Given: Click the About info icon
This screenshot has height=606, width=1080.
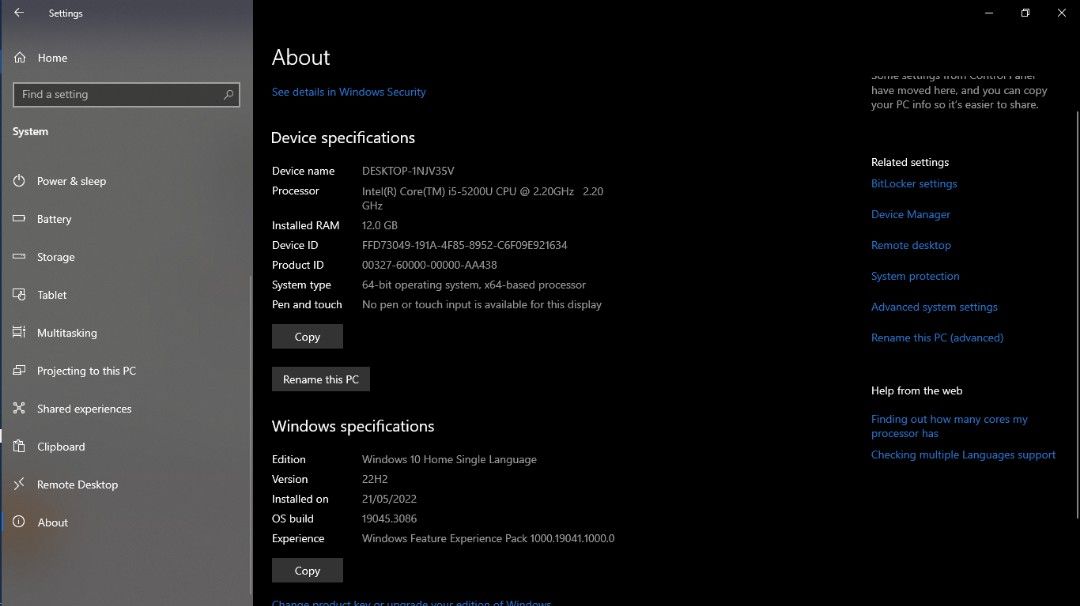Looking at the screenshot, I should point(19,521).
